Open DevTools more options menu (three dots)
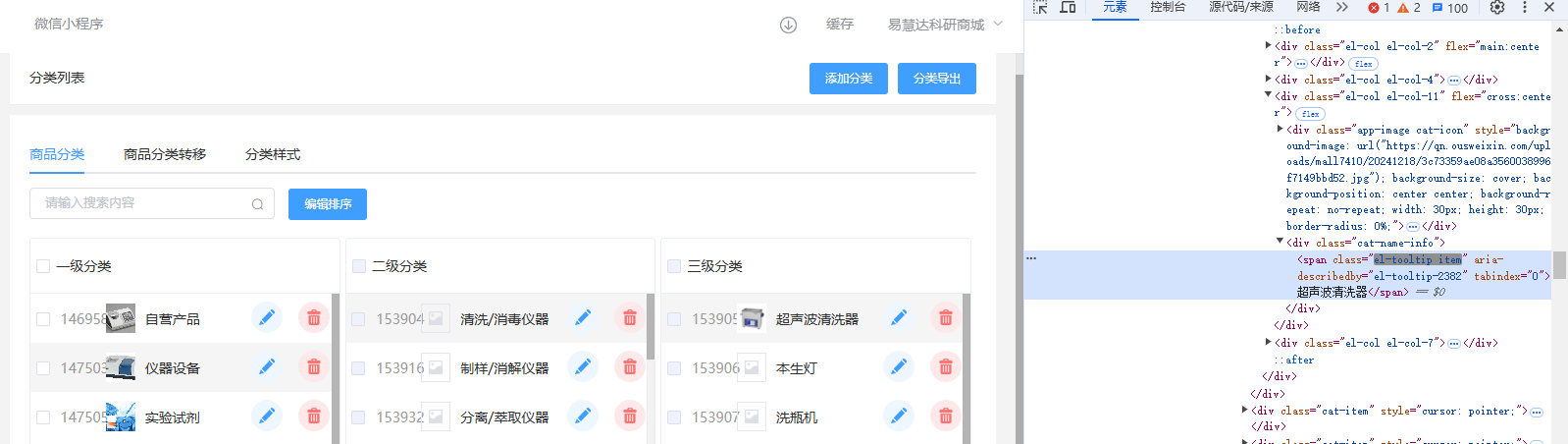Image resolution: width=1568 pixels, height=444 pixels. 1525,7
